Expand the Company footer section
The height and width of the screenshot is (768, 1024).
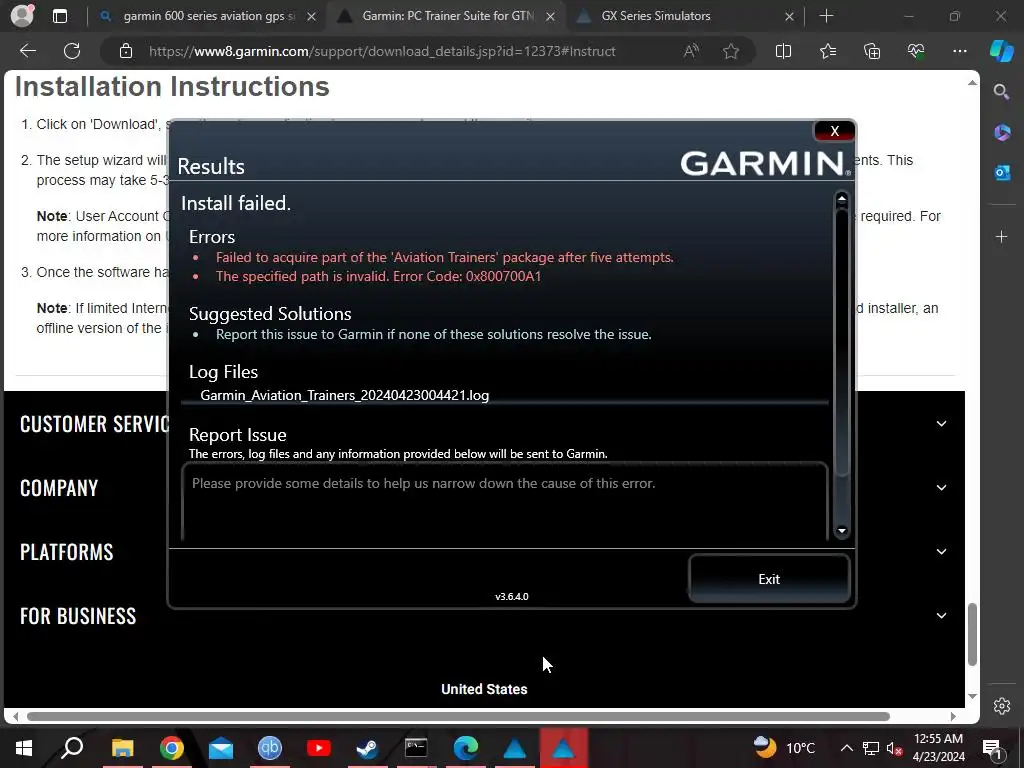pos(941,487)
